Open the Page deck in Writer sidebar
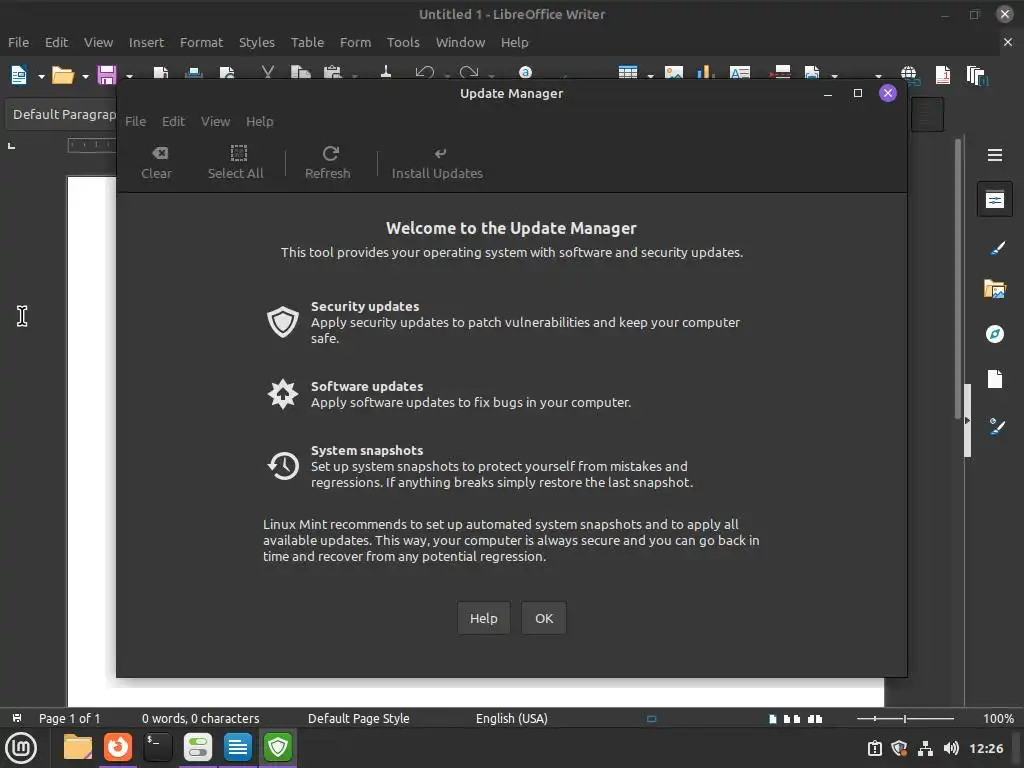Image resolution: width=1024 pixels, height=768 pixels. click(x=995, y=379)
